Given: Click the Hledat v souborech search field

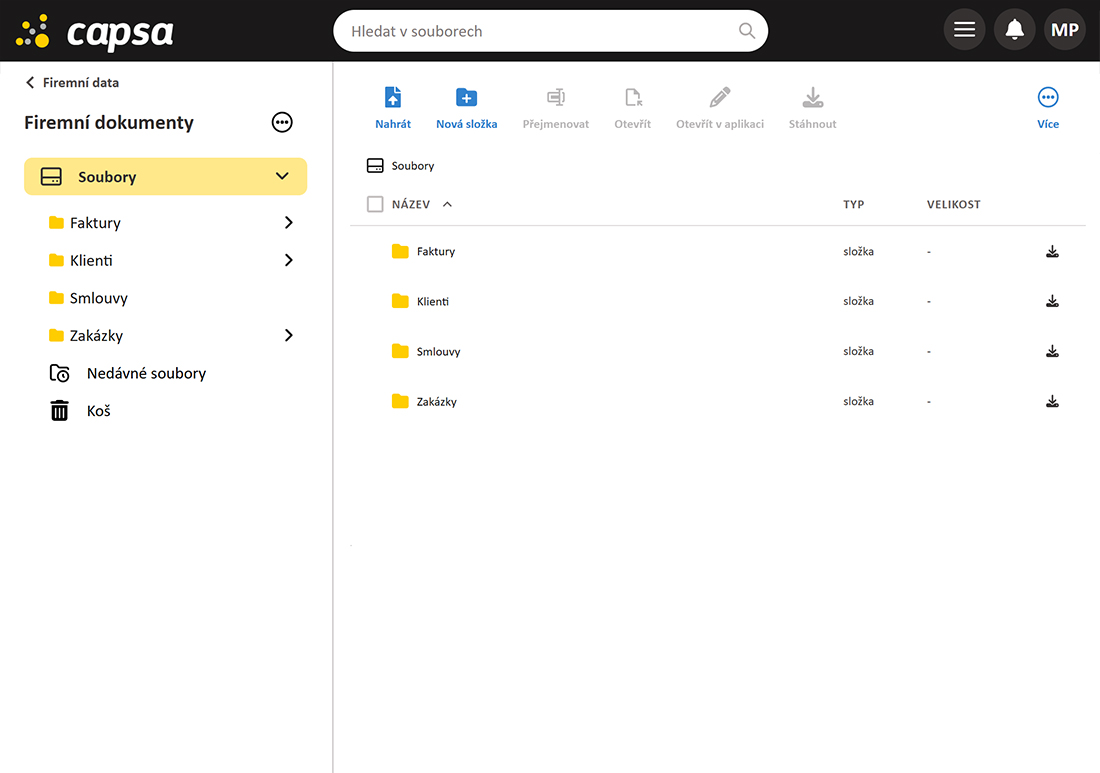Looking at the screenshot, I should [540, 31].
